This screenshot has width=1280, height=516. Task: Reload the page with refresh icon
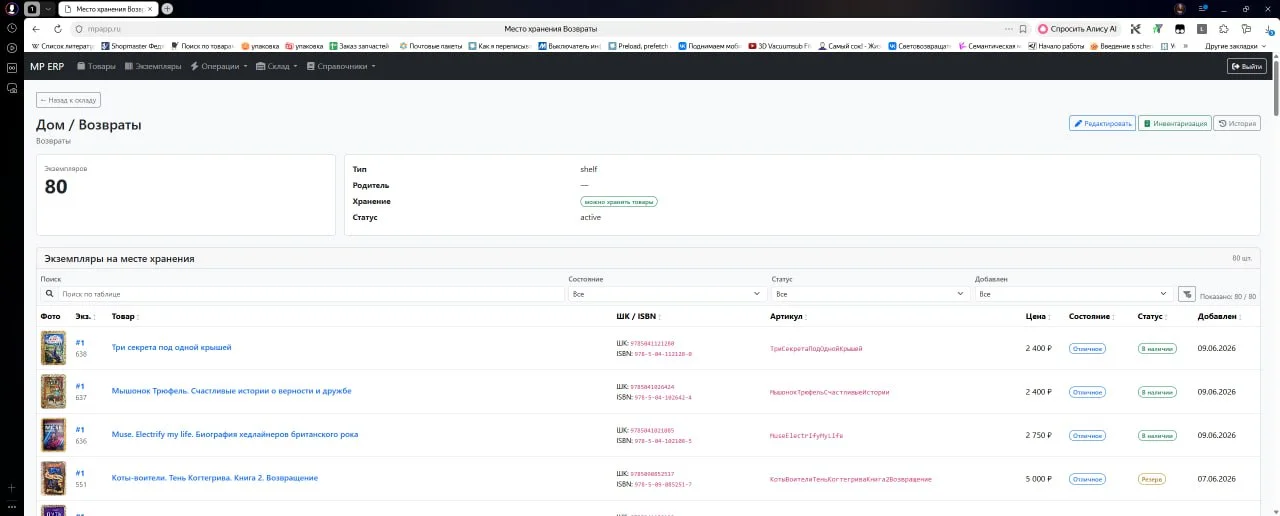(58, 29)
